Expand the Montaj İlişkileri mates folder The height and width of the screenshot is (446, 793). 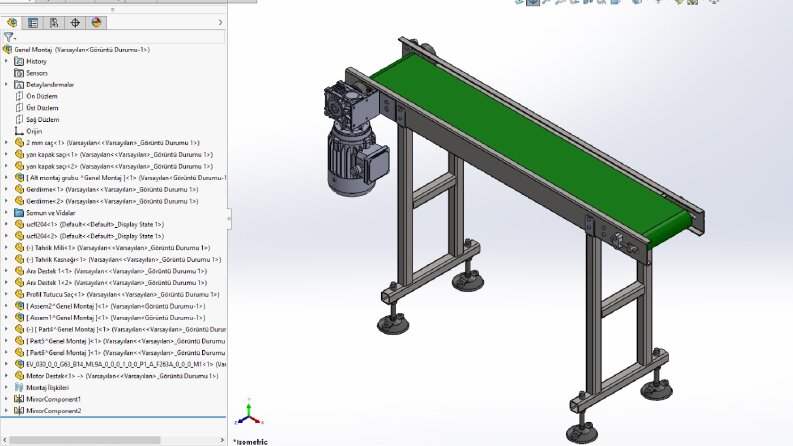tap(6, 387)
